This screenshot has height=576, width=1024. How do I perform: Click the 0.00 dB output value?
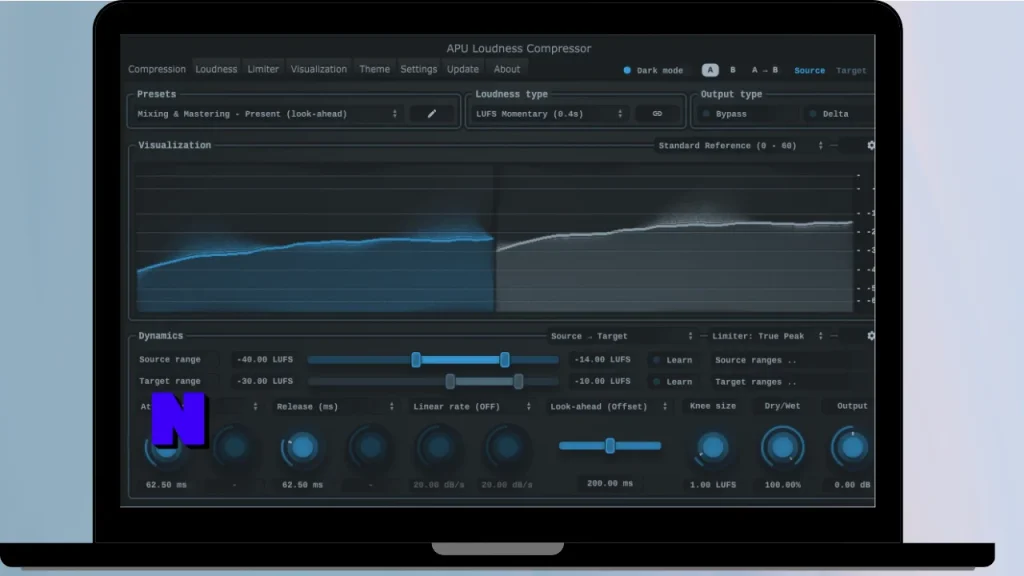tap(852, 485)
